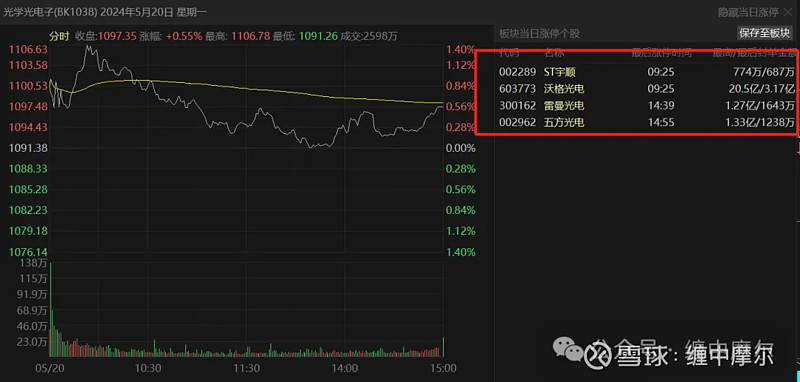800x382 pixels.
Task: Click the 保存至板块 button
Action: coord(765,33)
